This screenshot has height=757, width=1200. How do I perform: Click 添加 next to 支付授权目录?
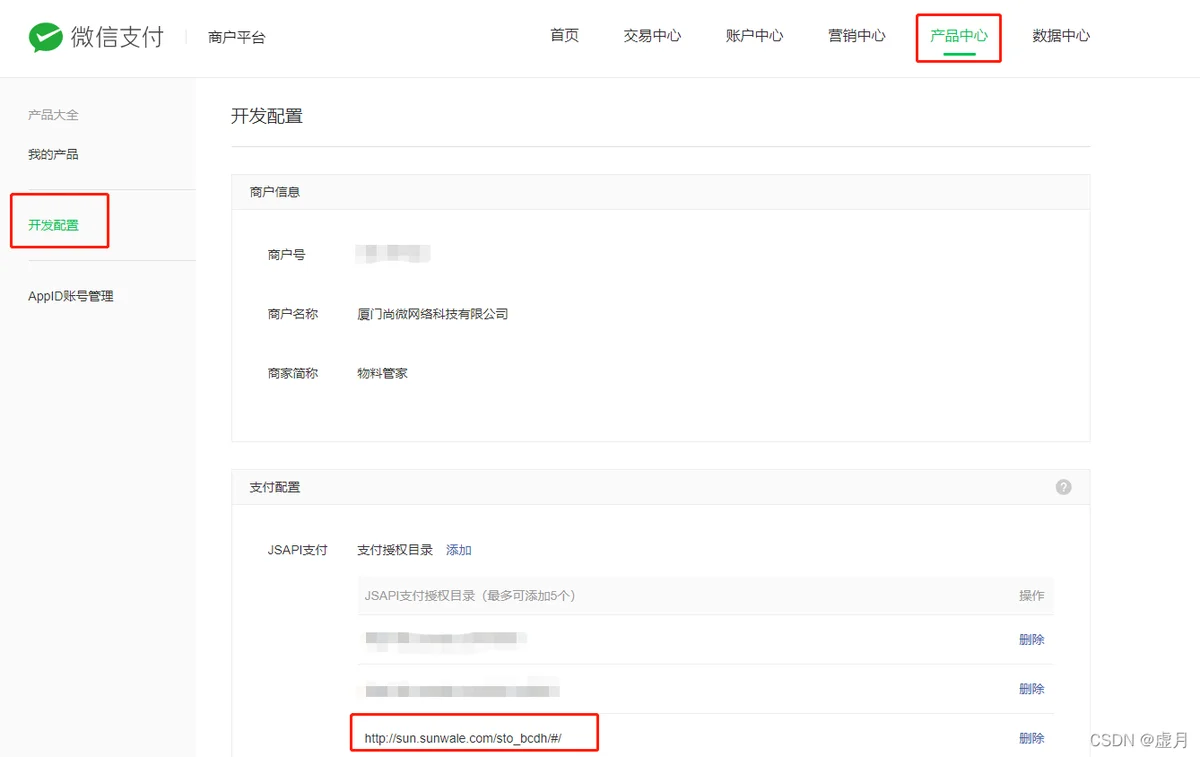[458, 550]
